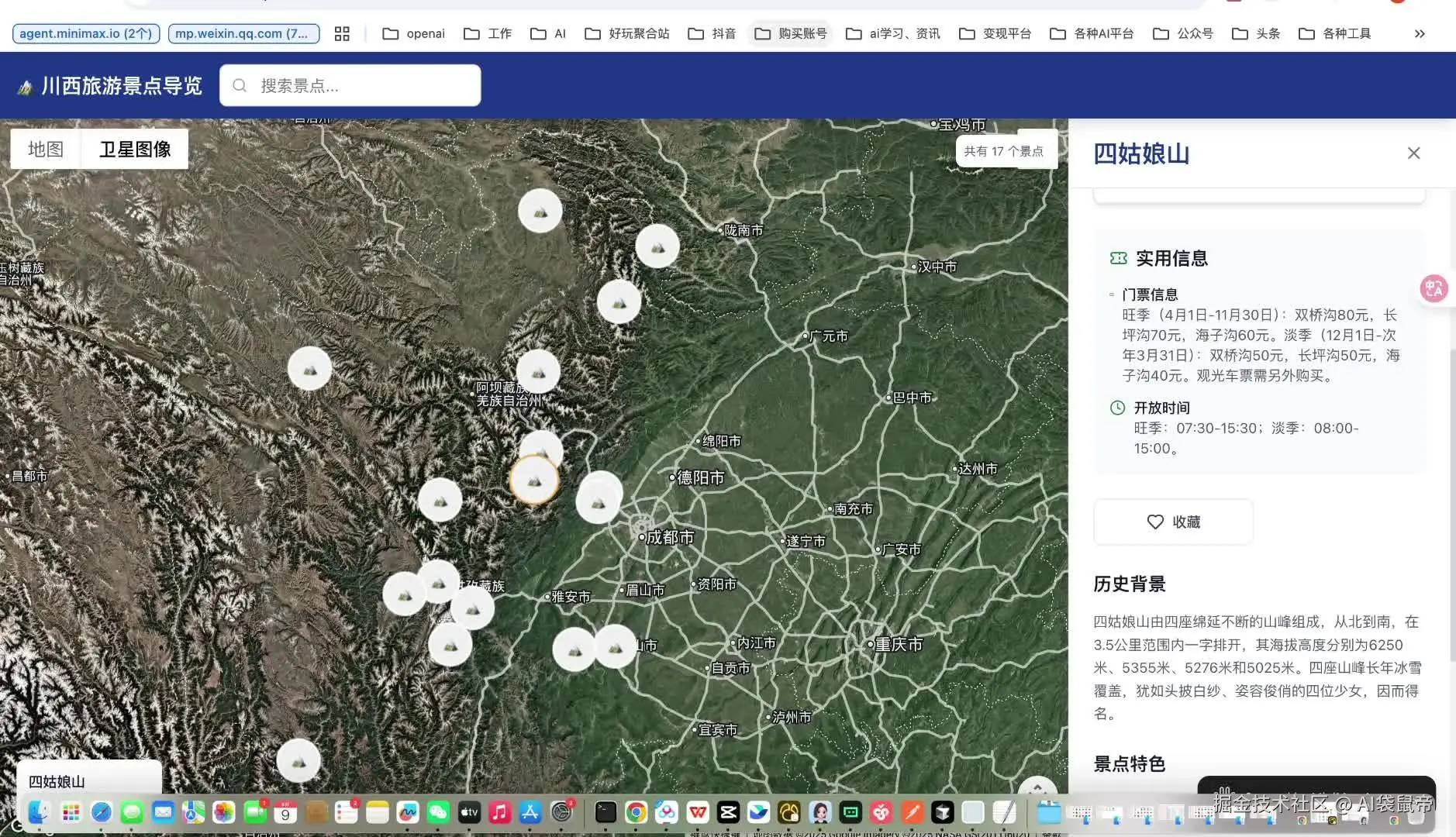Click the 重庆市 label on the map

[x=899, y=644]
